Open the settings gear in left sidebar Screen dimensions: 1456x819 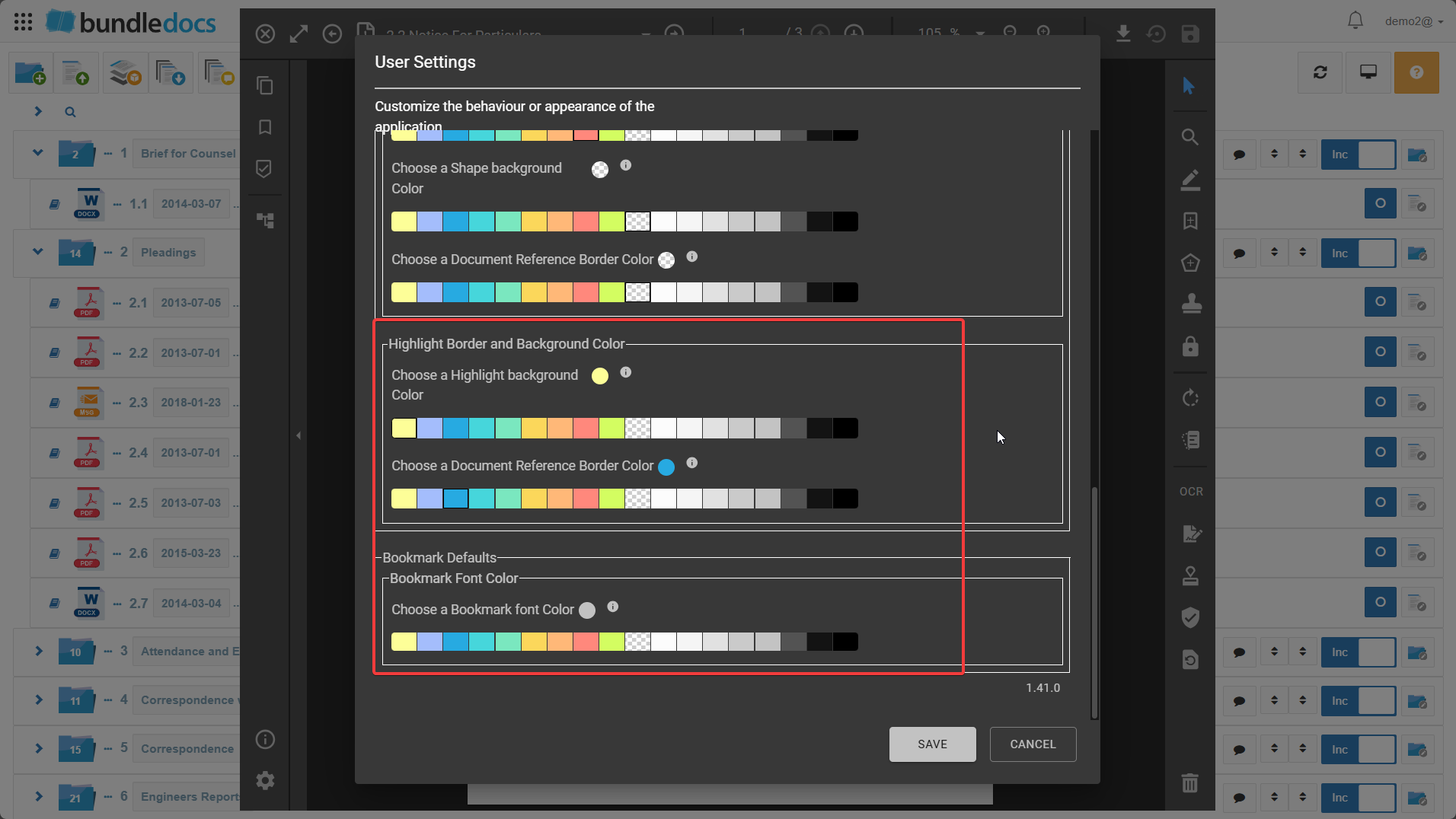265,780
